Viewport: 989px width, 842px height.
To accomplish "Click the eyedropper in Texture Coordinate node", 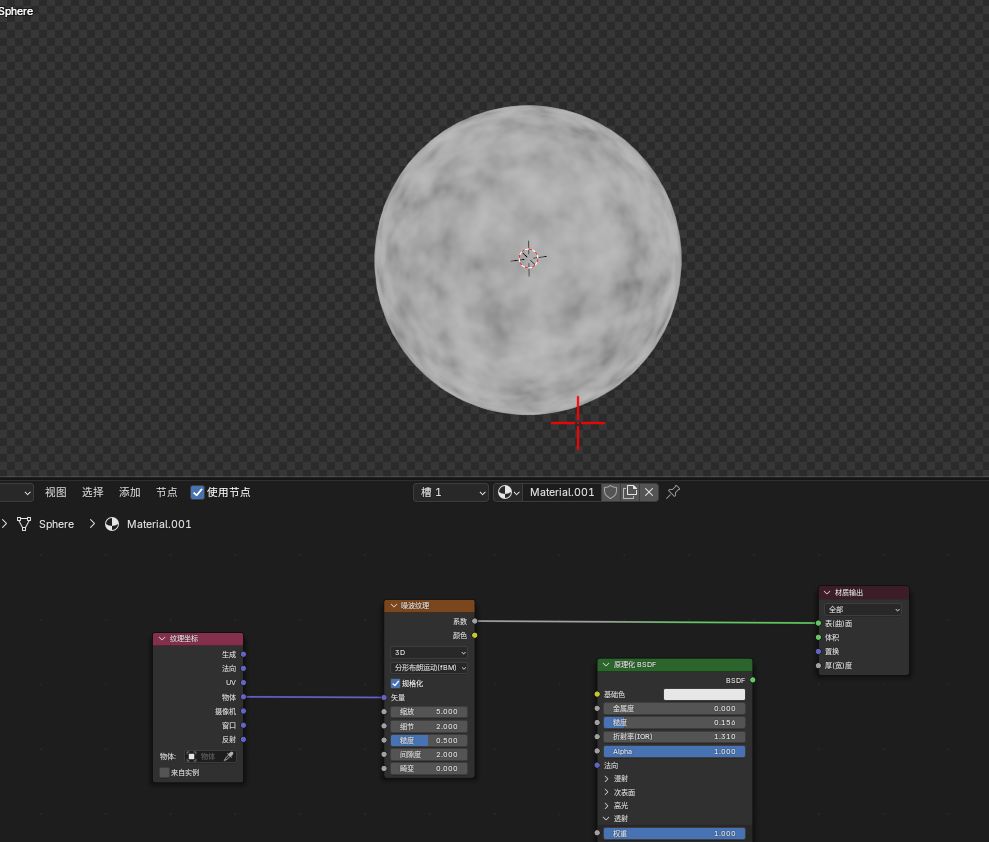I will click(229, 757).
